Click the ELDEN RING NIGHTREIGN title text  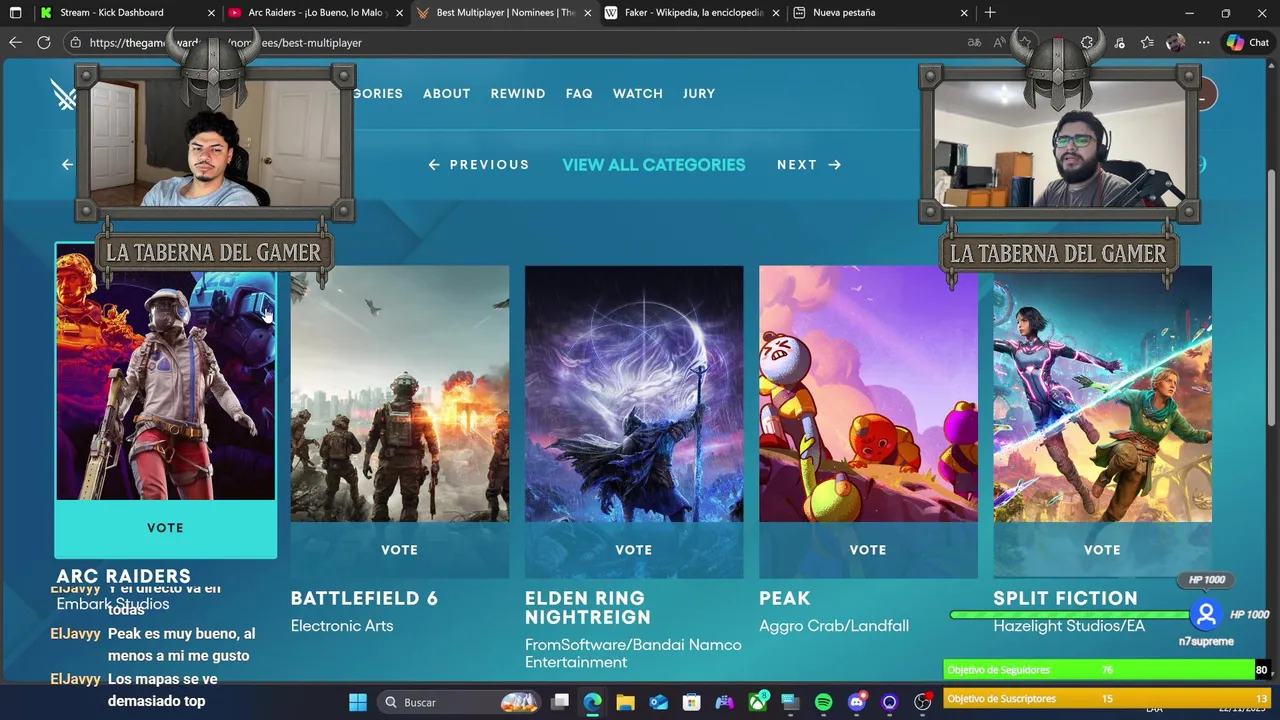coord(588,608)
